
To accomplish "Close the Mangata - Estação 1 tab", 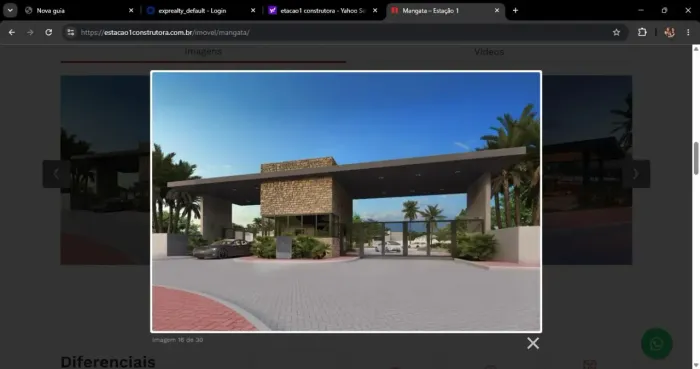I will (x=496, y=10).
